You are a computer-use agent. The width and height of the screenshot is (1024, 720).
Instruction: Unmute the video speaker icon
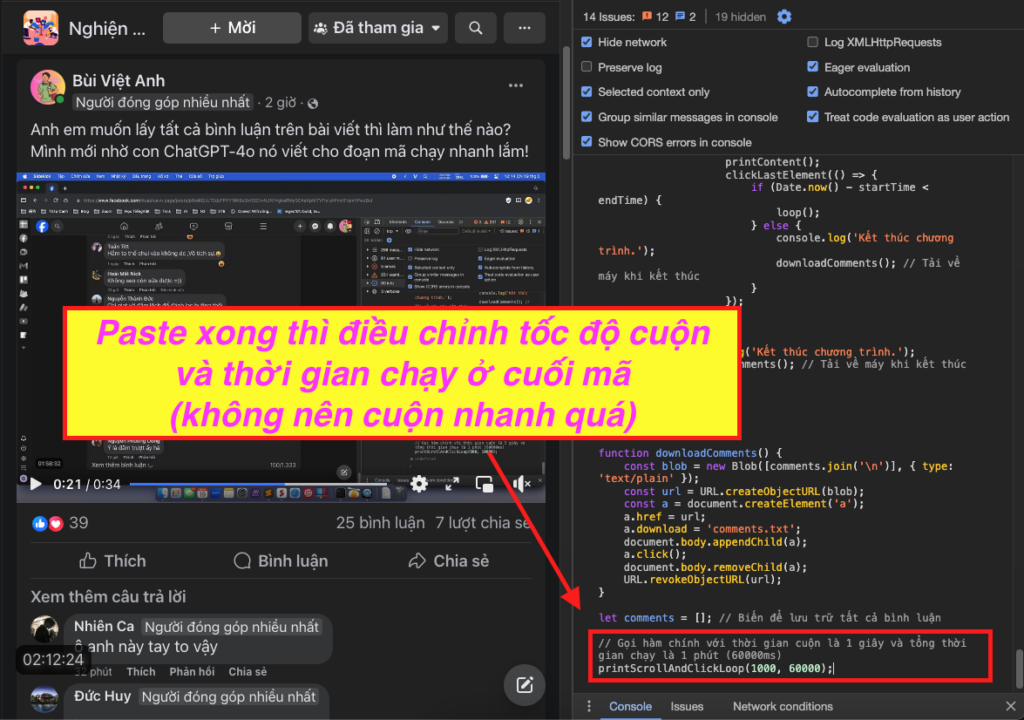click(521, 484)
